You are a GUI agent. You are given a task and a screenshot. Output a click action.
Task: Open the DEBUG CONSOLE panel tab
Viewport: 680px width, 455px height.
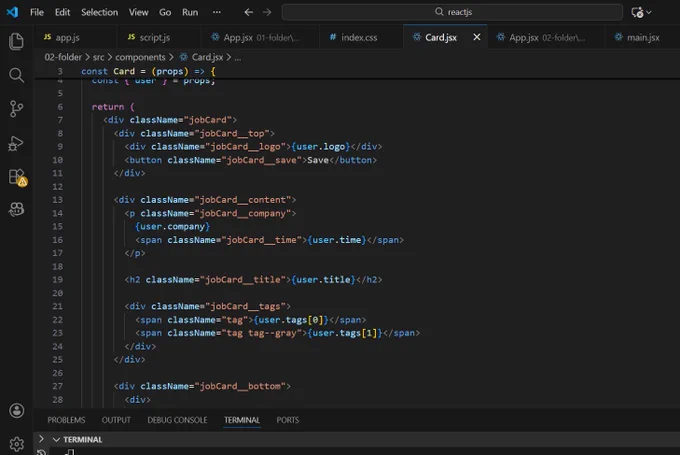point(177,420)
